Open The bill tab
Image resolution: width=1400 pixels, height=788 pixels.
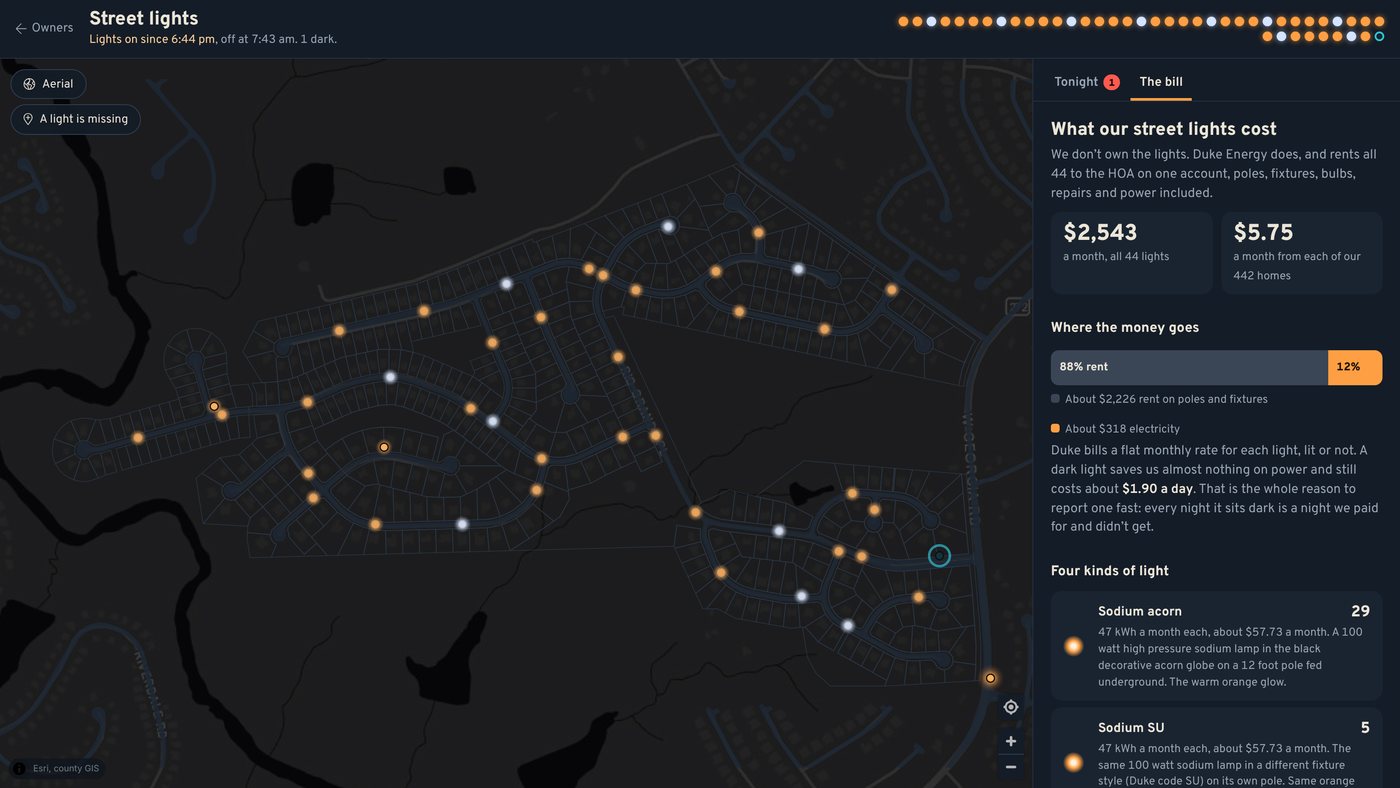click(x=1161, y=82)
